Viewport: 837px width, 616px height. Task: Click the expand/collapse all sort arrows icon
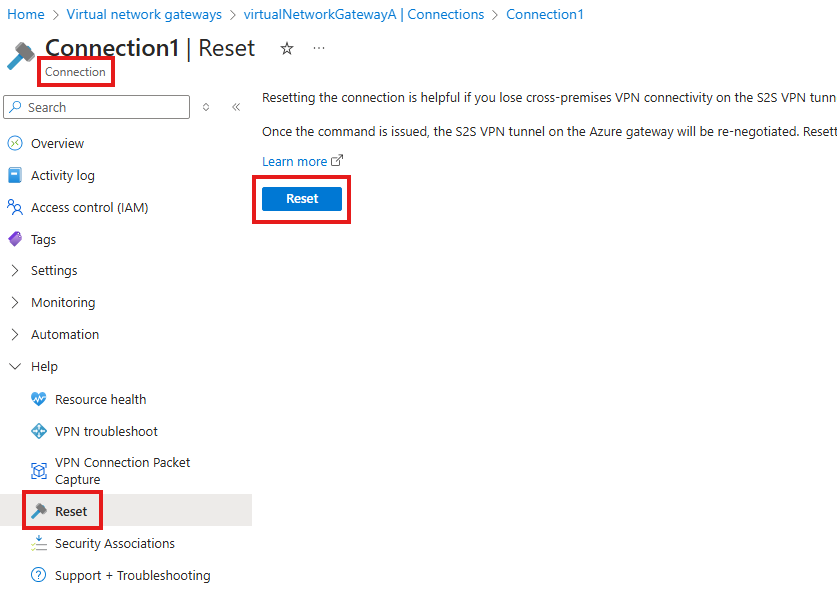coord(206,107)
